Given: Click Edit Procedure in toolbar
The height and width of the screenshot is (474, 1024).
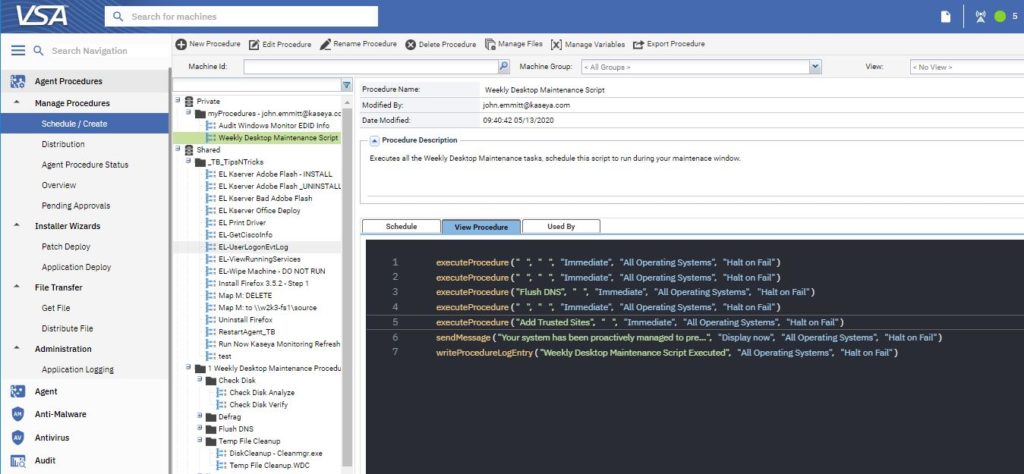Looking at the screenshot, I should [x=280, y=44].
